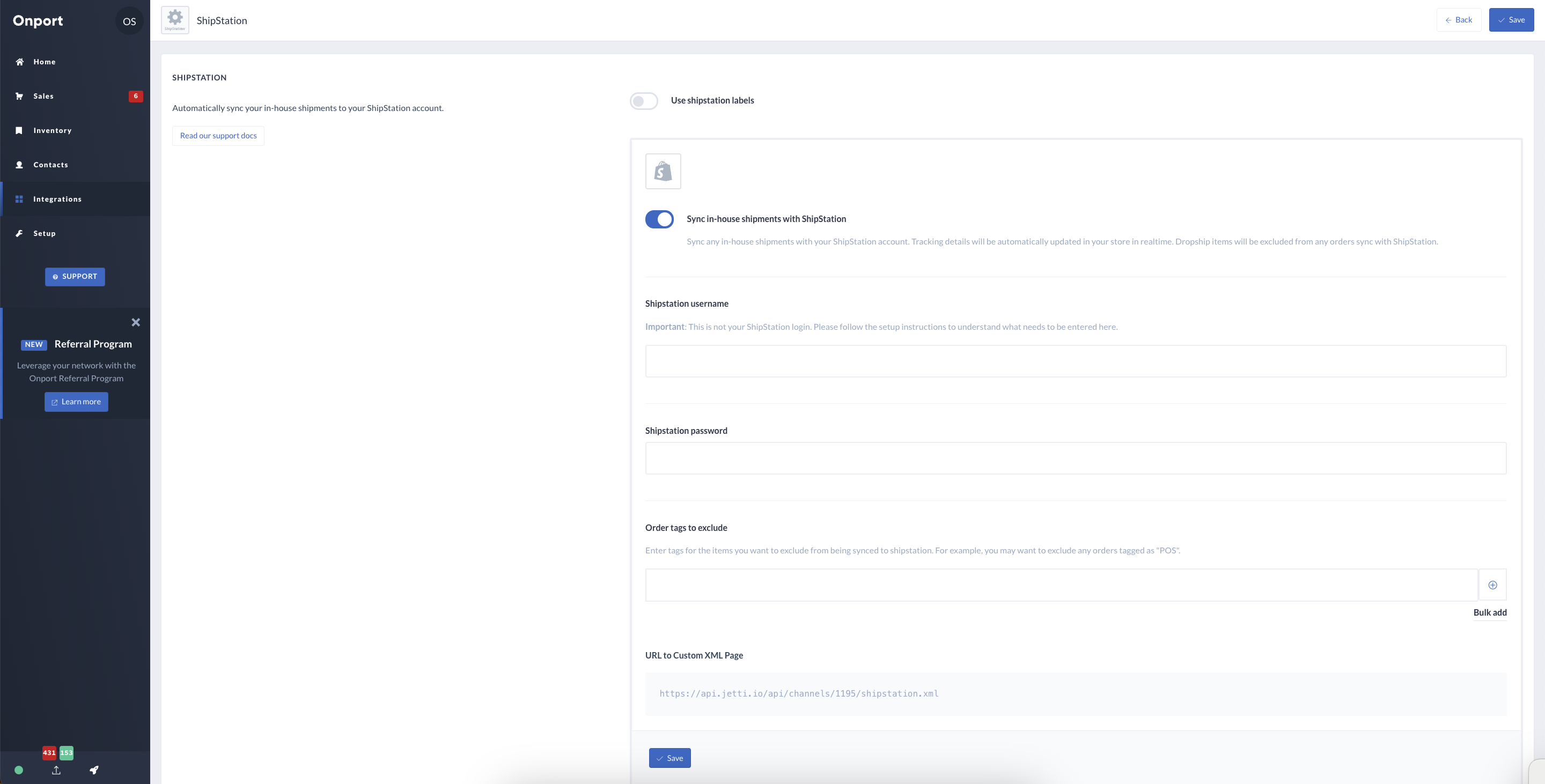The image size is (1545, 784).
Task: Click the SUPPORT button
Action: (x=75, y=276)
